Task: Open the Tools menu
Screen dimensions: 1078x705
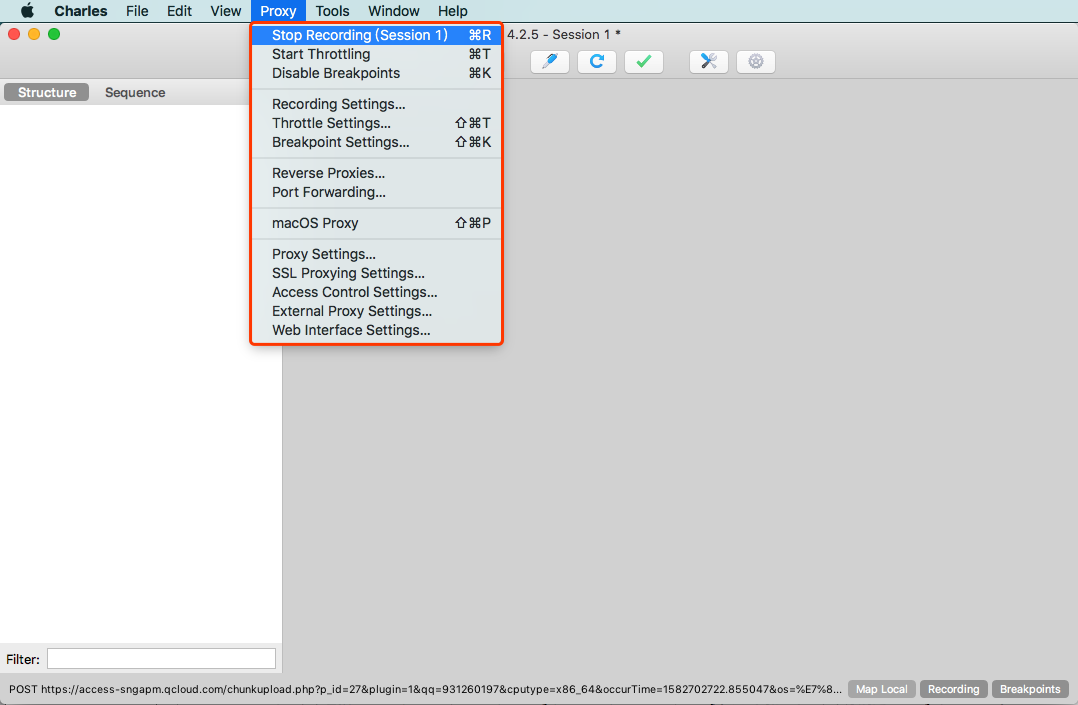Action: [332, 11]
